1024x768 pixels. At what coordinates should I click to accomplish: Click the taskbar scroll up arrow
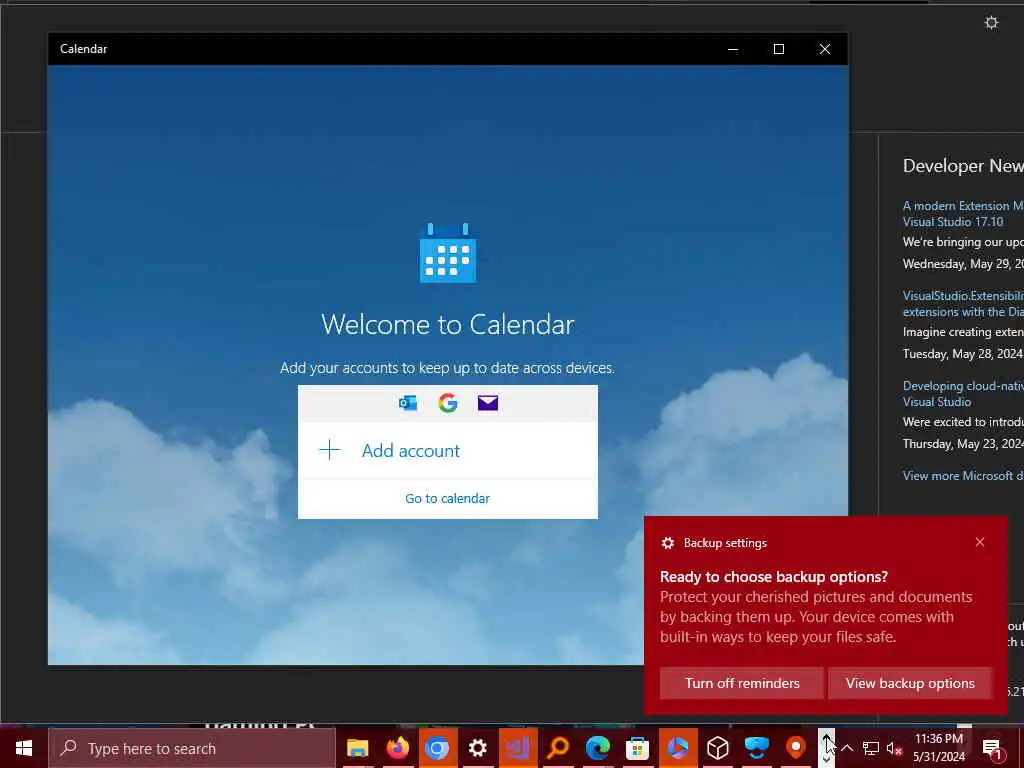[827, 738]
